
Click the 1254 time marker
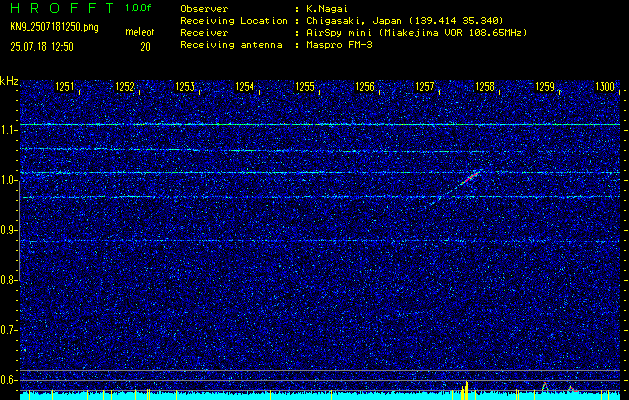[x=245, y=87]
